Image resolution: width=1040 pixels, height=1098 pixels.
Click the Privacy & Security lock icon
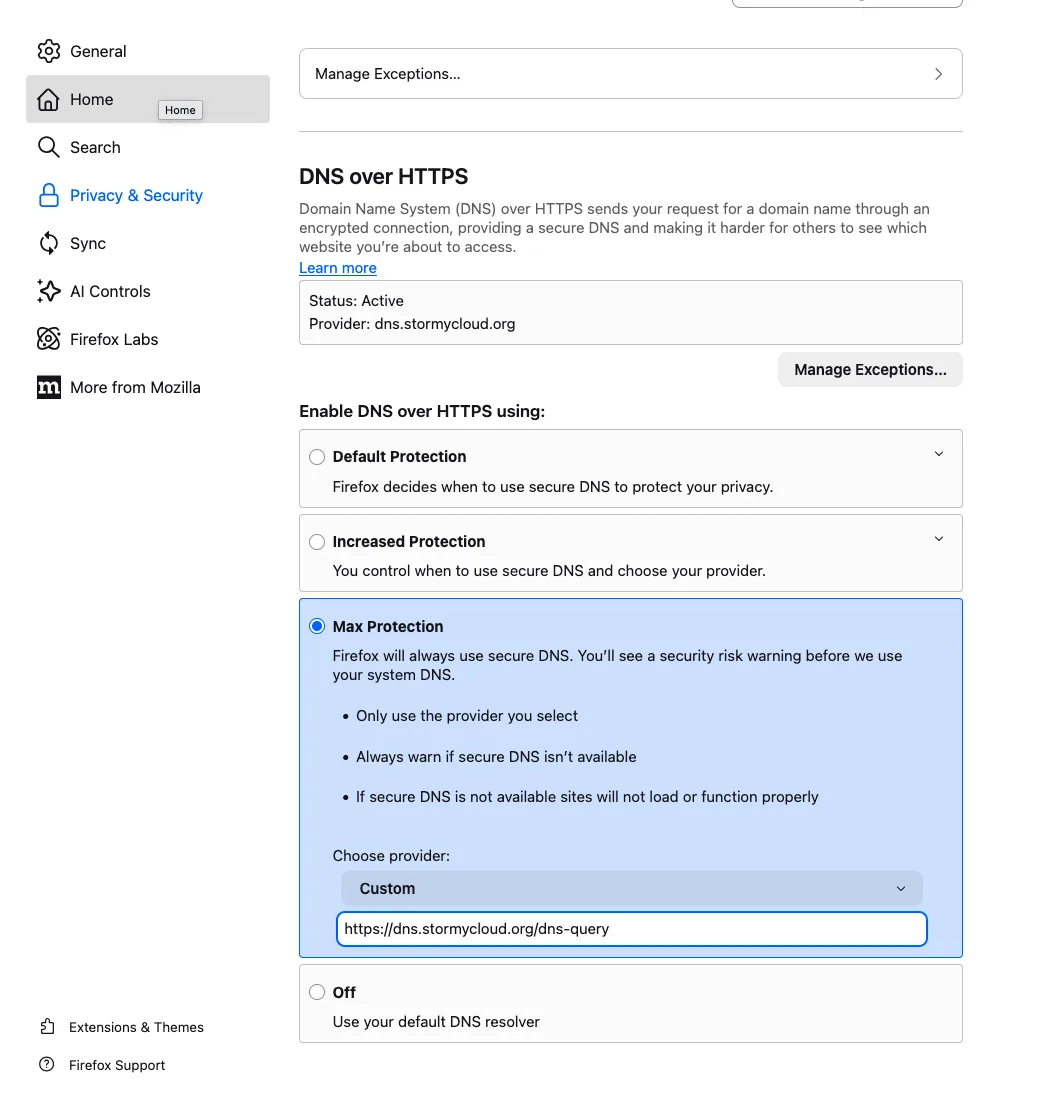[48, 195]
